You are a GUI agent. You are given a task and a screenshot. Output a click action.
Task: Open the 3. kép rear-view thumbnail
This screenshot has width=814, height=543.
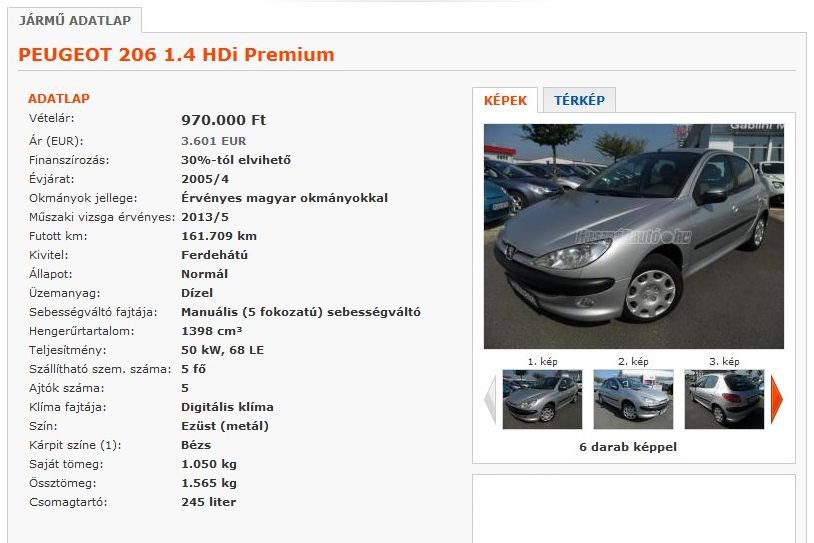[x=724, y=399]
